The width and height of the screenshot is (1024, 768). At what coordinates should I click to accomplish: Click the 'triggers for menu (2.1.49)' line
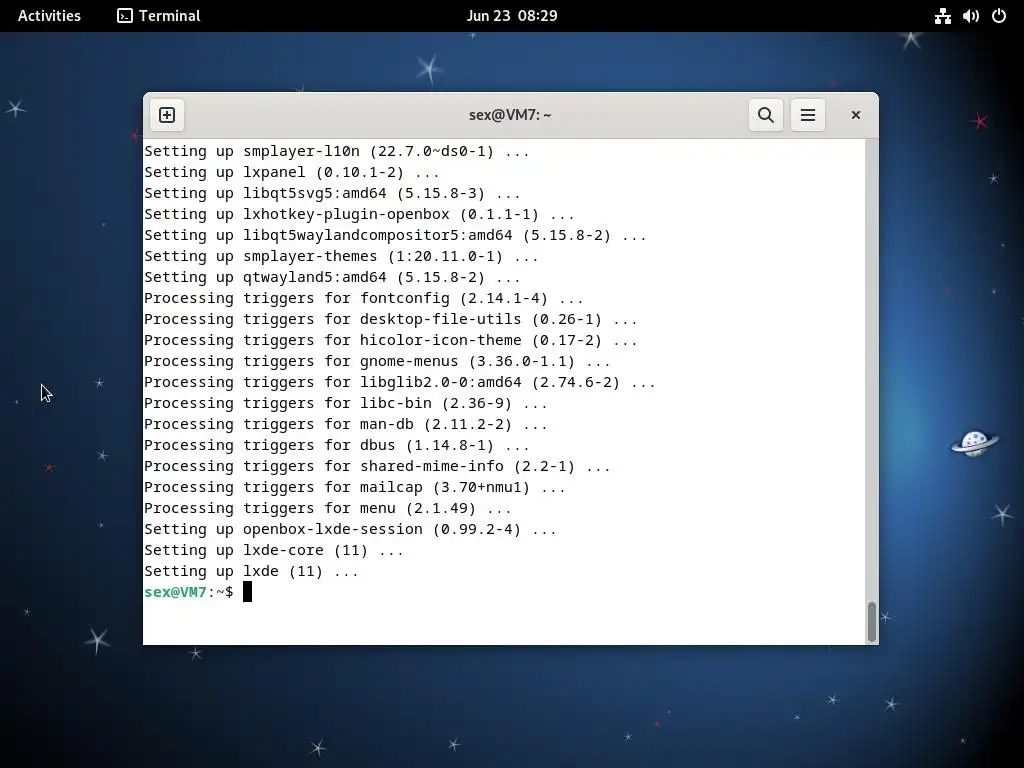(328, 508)
